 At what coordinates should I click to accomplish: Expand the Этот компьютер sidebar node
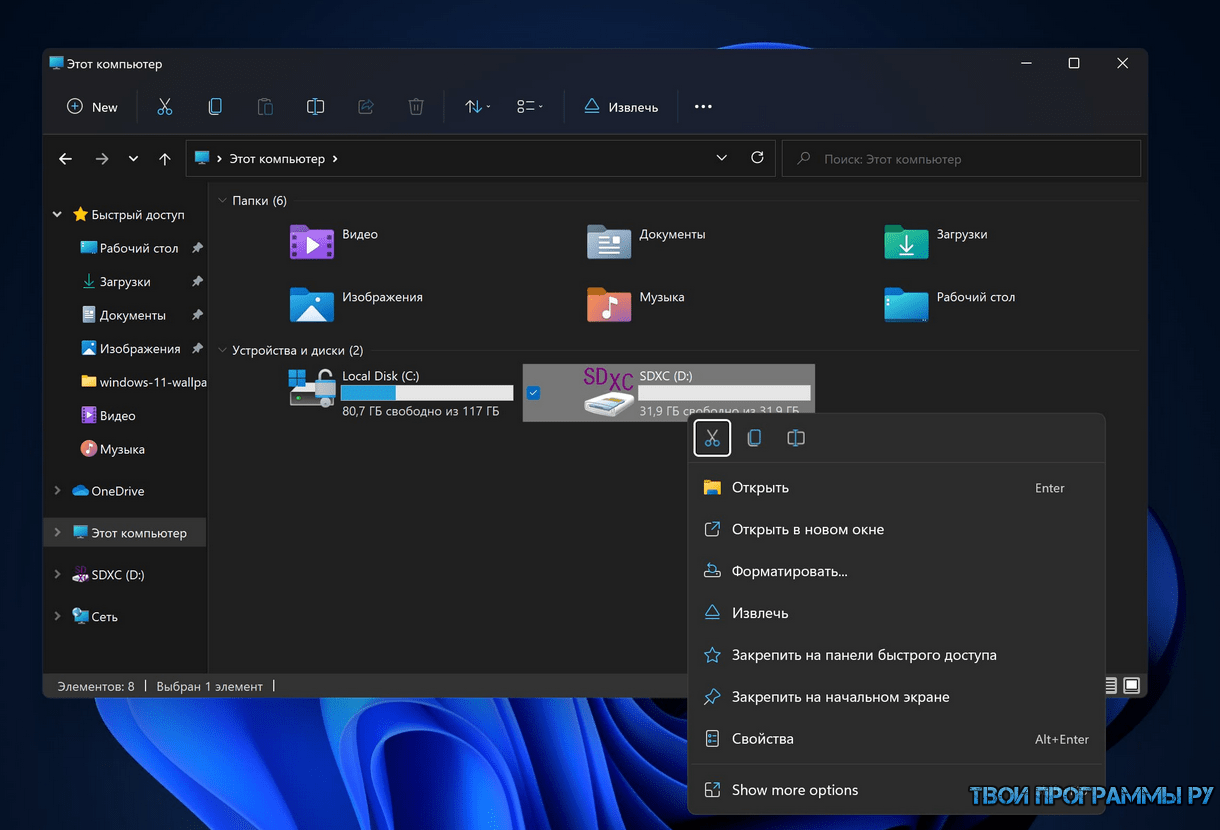(57, 533)
